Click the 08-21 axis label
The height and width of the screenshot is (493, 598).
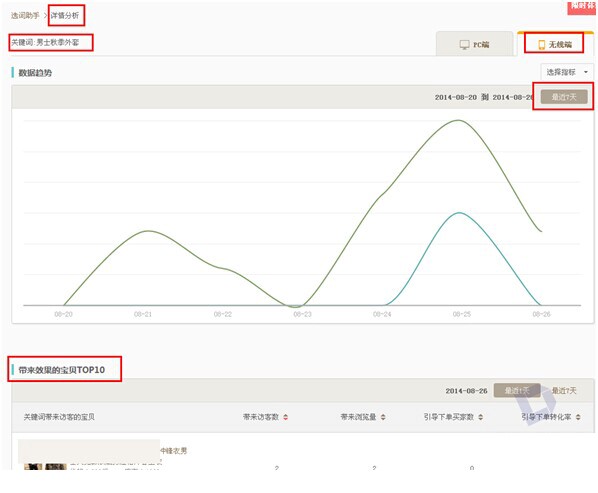pyautogui.click(x=143, y=314)
